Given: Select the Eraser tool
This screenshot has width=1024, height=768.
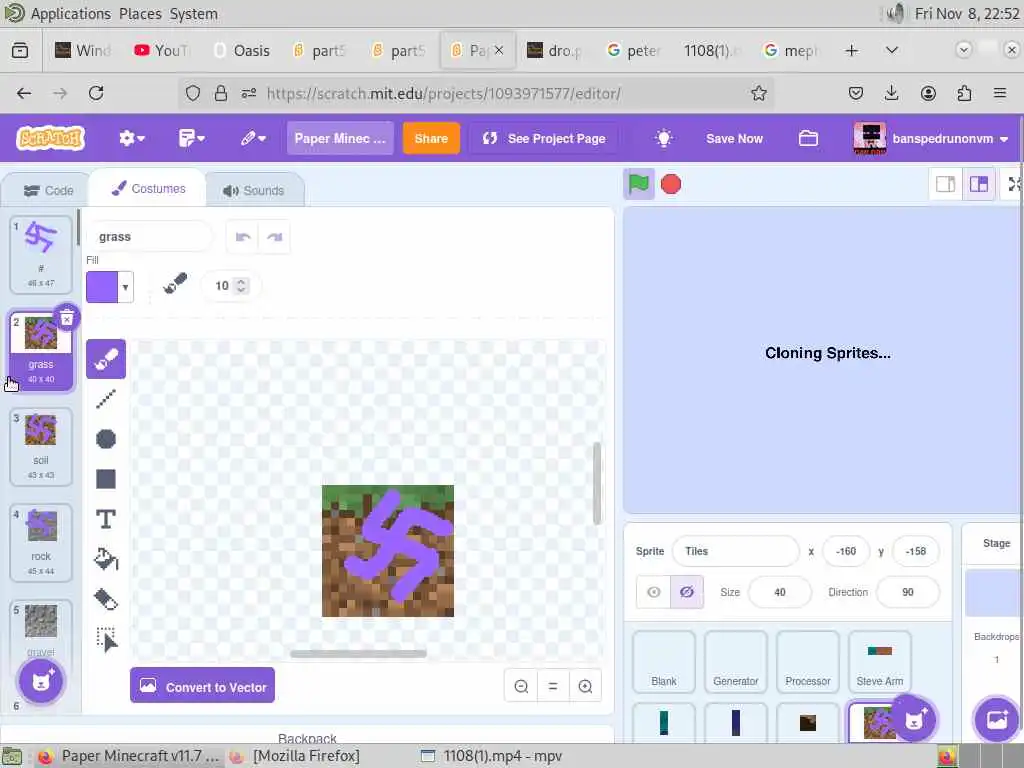Looking at the screenshot, I should [x=106, y=600].
